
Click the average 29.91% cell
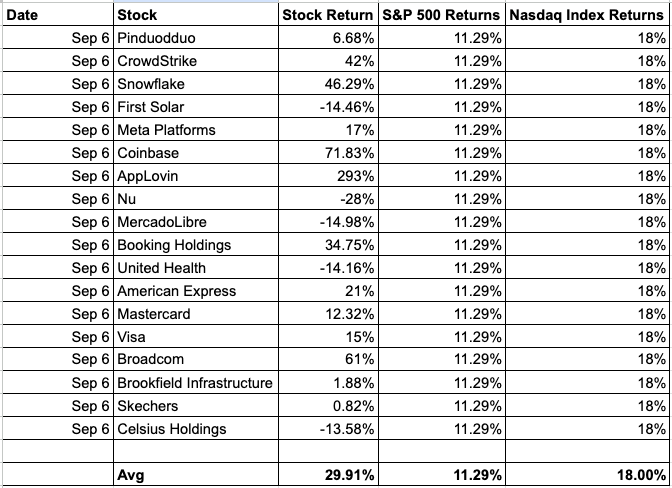[x=328, y=474]
